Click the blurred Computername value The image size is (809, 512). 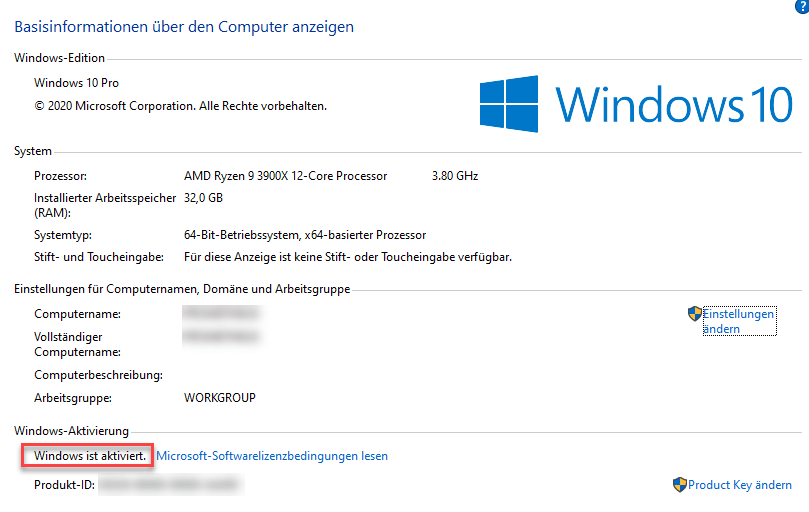[x=221, y=313]
